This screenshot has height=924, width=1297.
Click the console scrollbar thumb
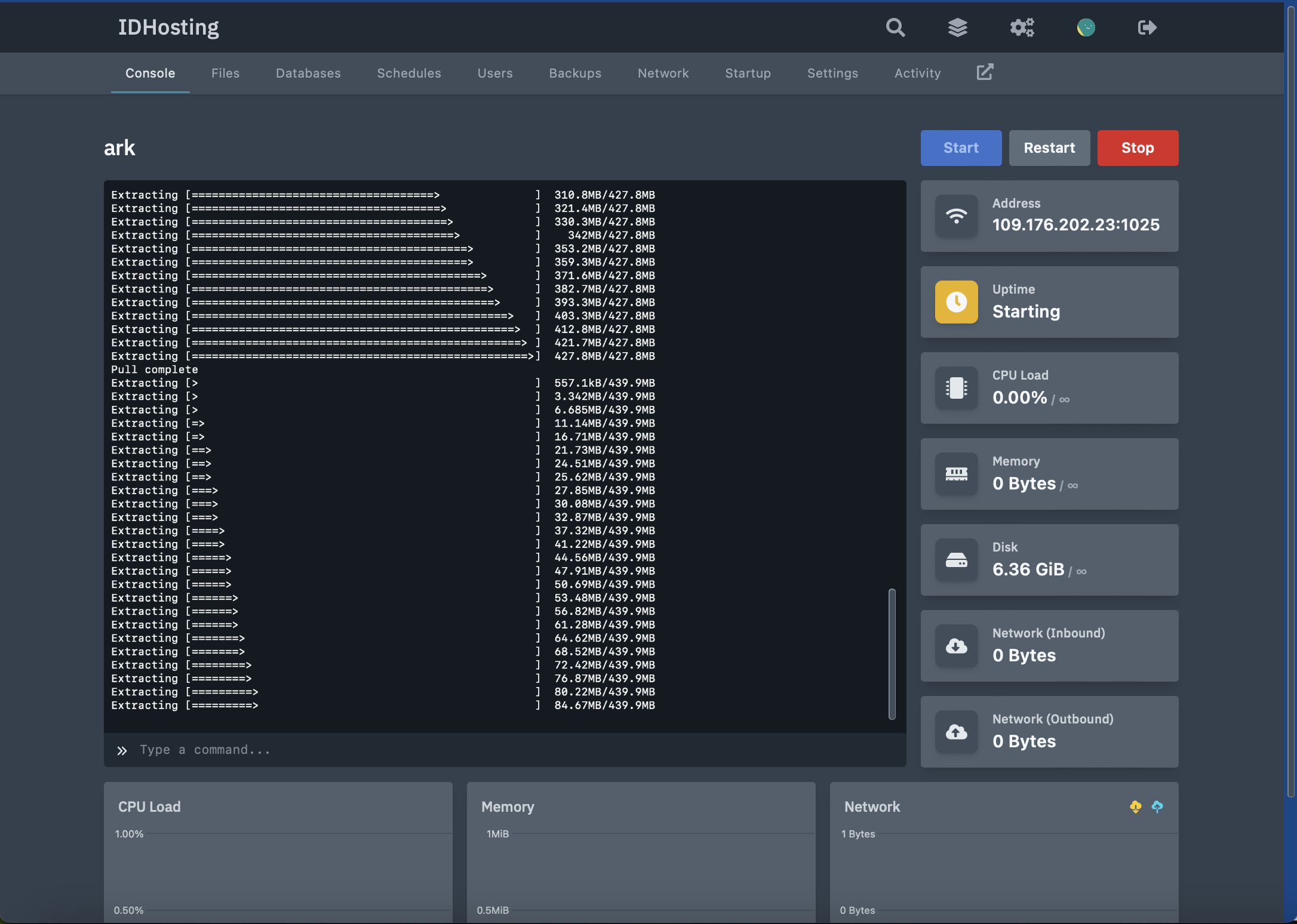892,654
